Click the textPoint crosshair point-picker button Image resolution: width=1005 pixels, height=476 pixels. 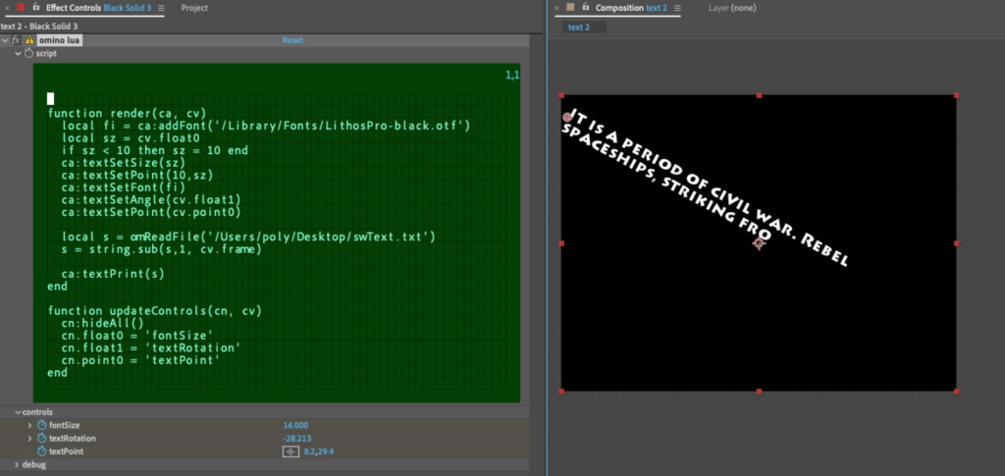(x=291, y=452)
